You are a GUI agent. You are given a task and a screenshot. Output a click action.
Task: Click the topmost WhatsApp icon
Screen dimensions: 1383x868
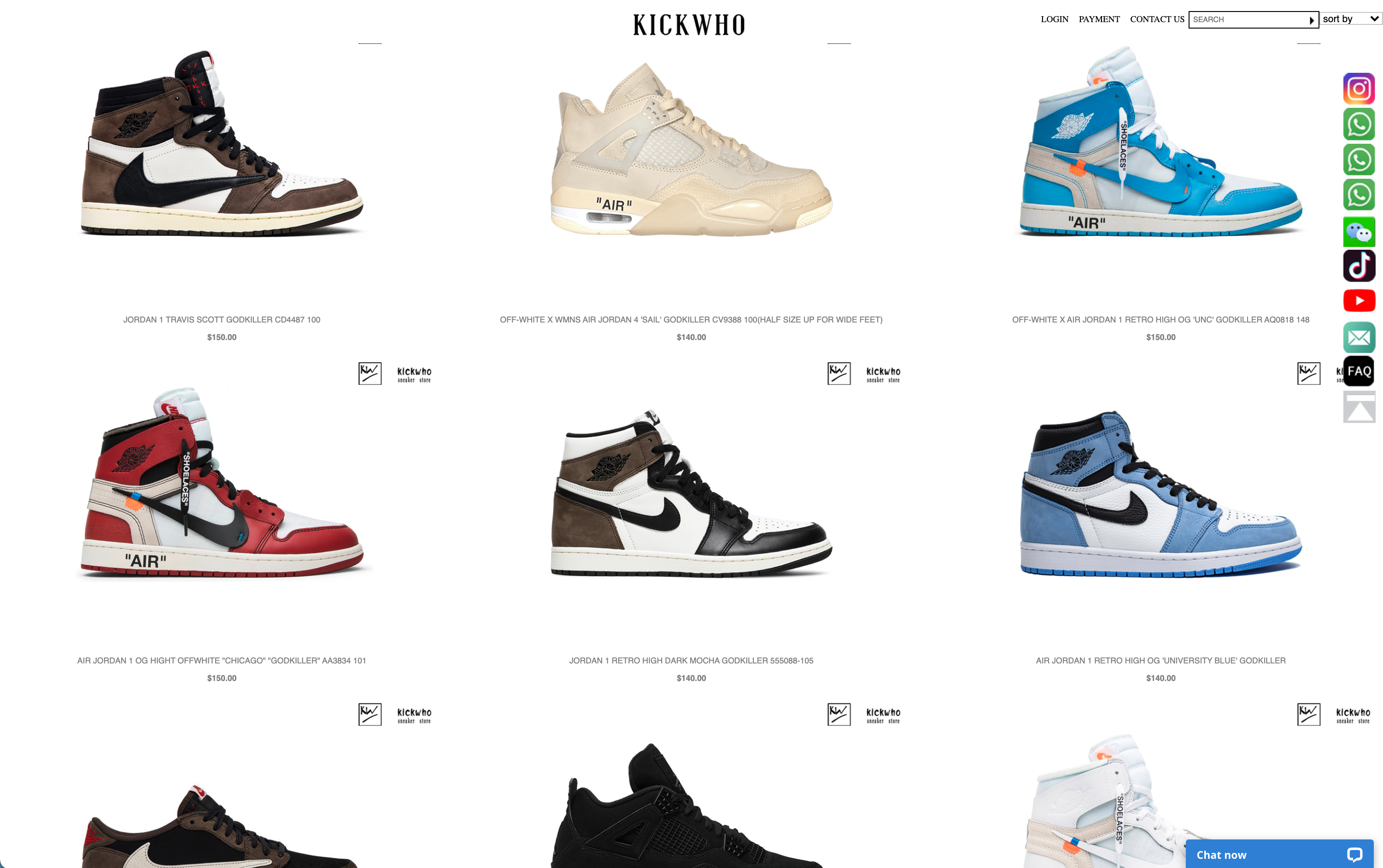click(1358, 124)
